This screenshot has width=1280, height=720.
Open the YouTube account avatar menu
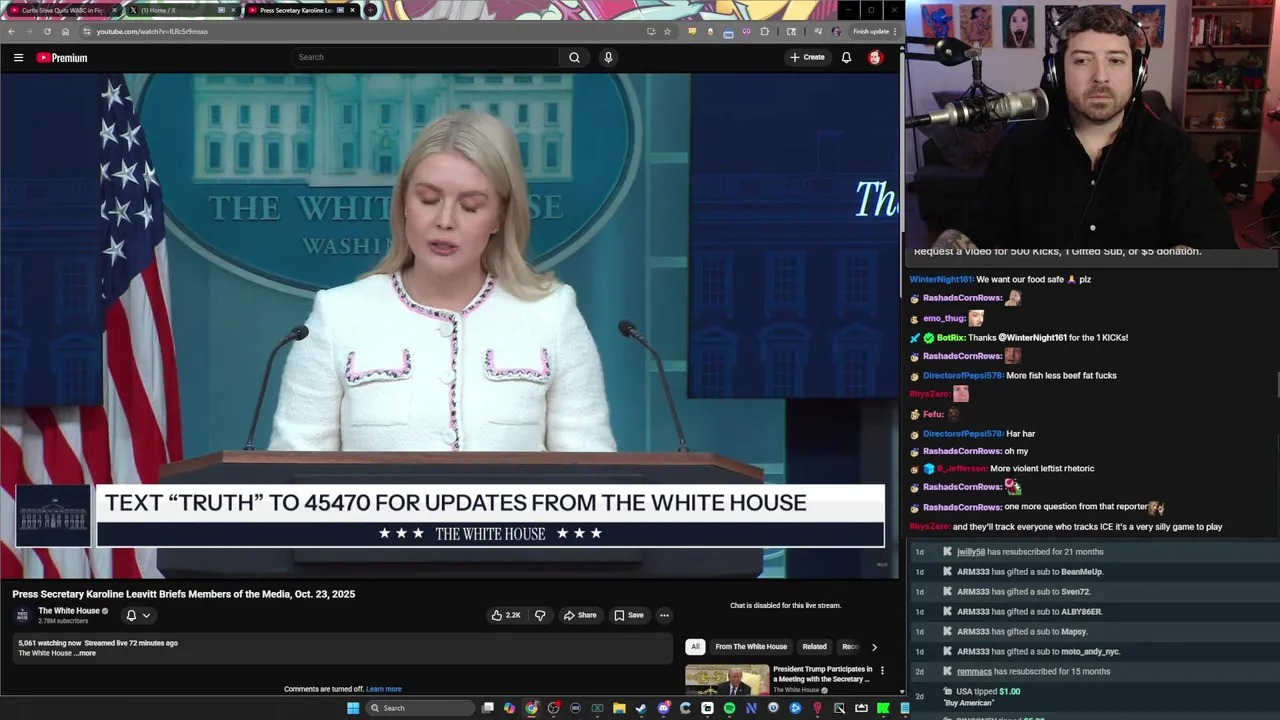(875, 57)
